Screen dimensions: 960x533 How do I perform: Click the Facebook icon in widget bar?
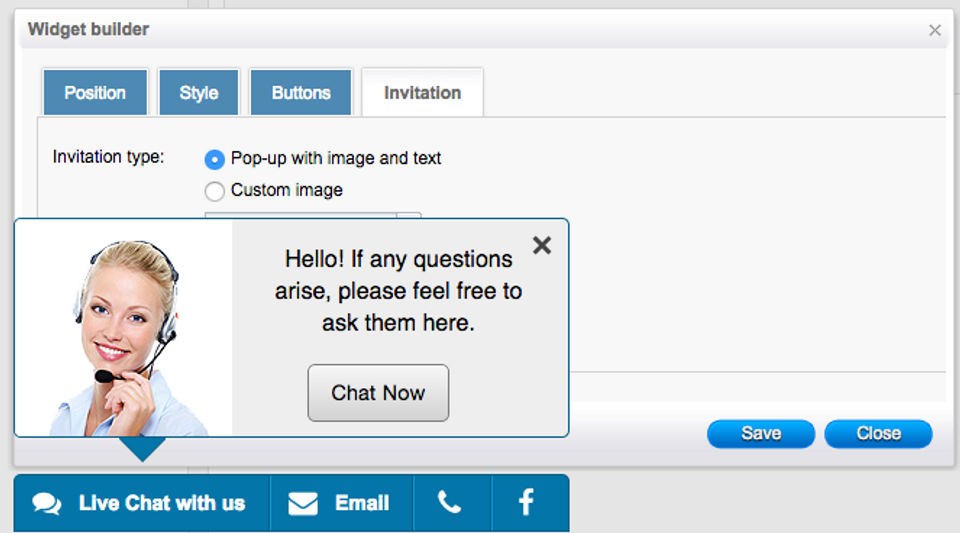[x=526, y=502]
